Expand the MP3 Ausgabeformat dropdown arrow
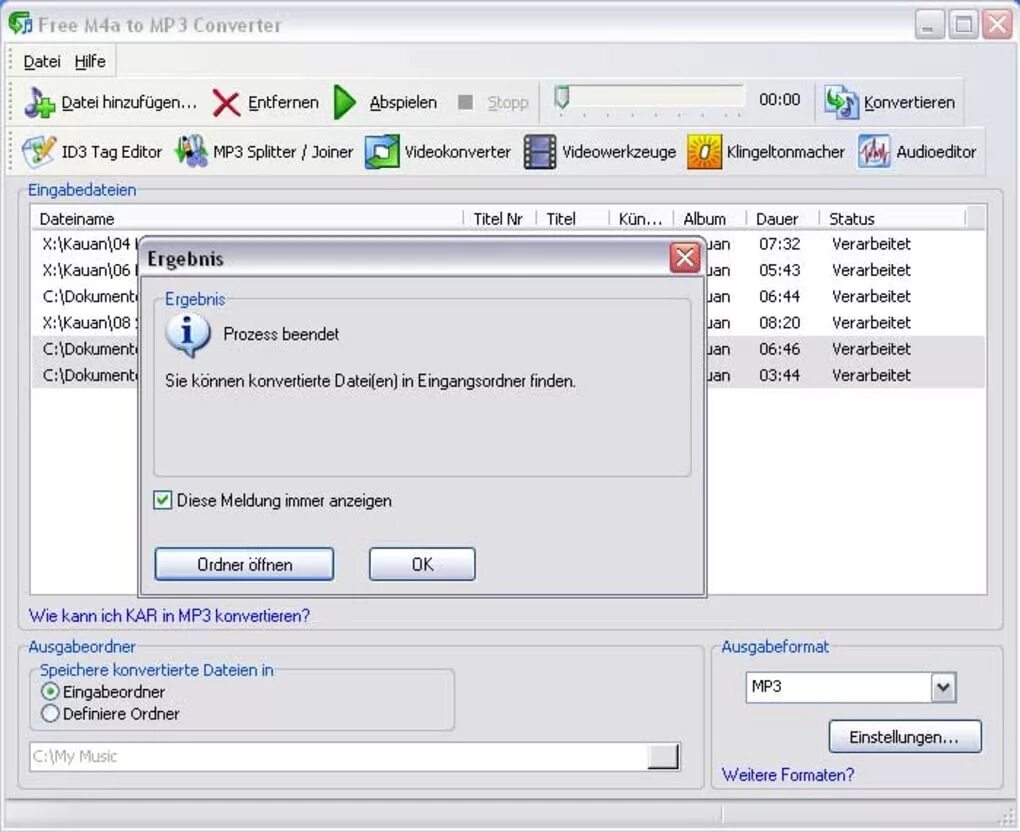 click(943, 687)
